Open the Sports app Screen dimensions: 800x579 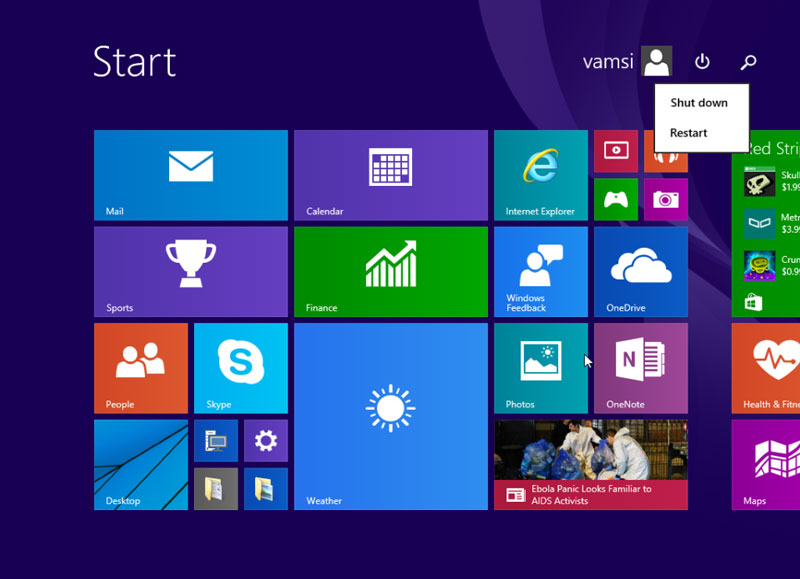pyautogui.click(x=190, y=271)
